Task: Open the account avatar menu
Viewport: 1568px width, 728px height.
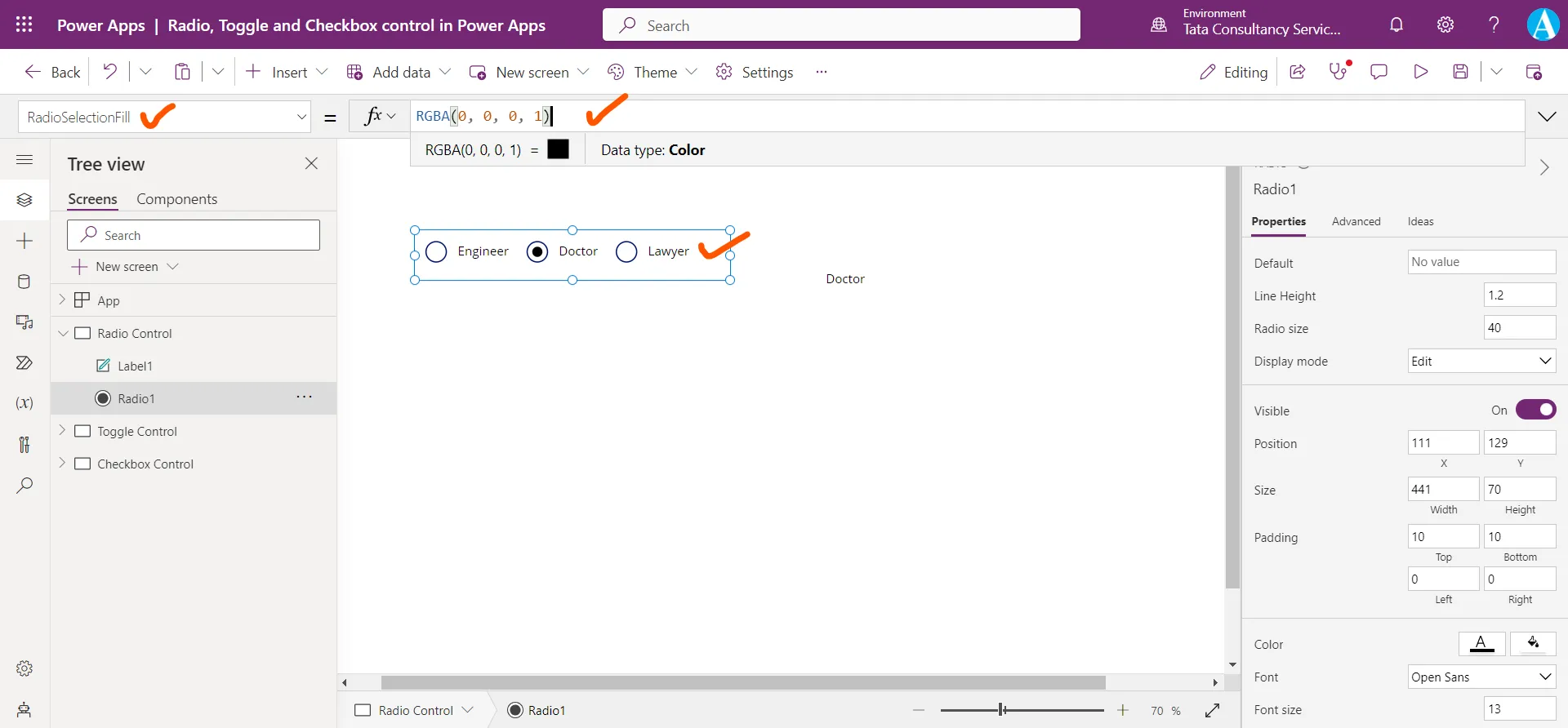Action: click(x=1543, y=24)
